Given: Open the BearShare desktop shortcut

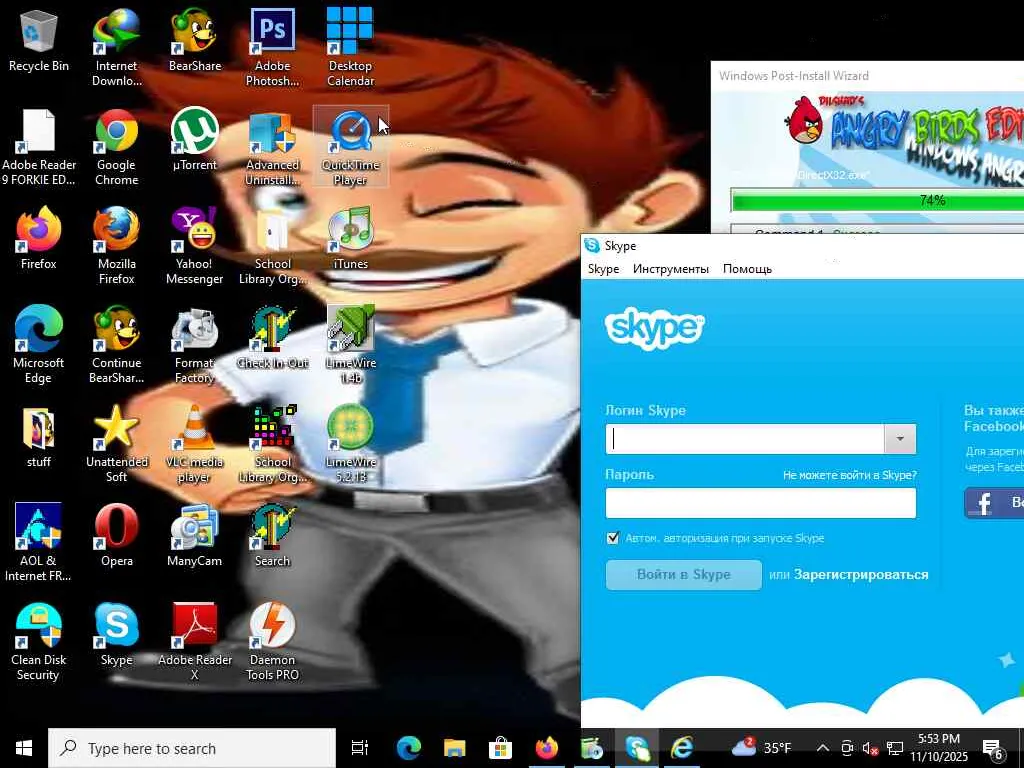Looking at the screenshot, I should 195,39.
